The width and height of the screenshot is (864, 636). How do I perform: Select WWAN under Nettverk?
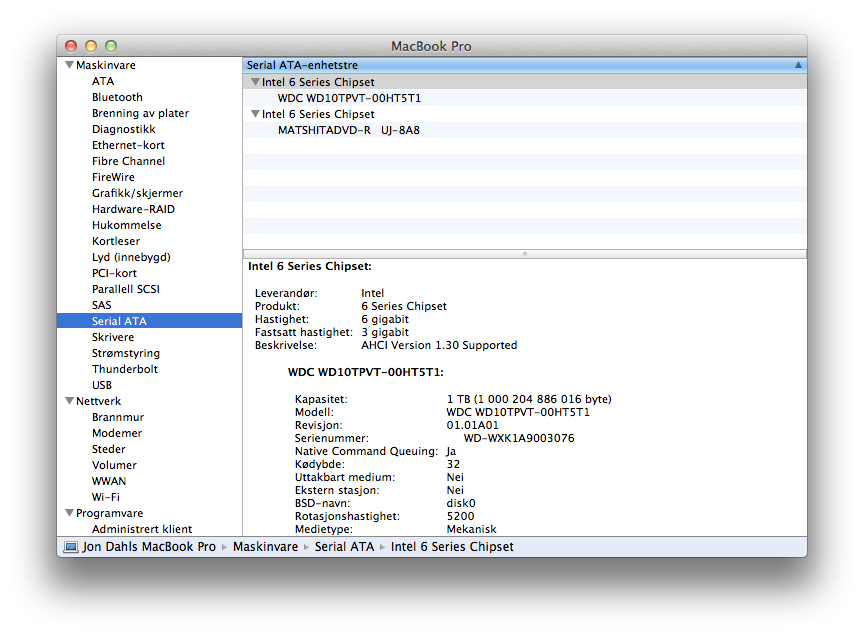coord(109,481)
